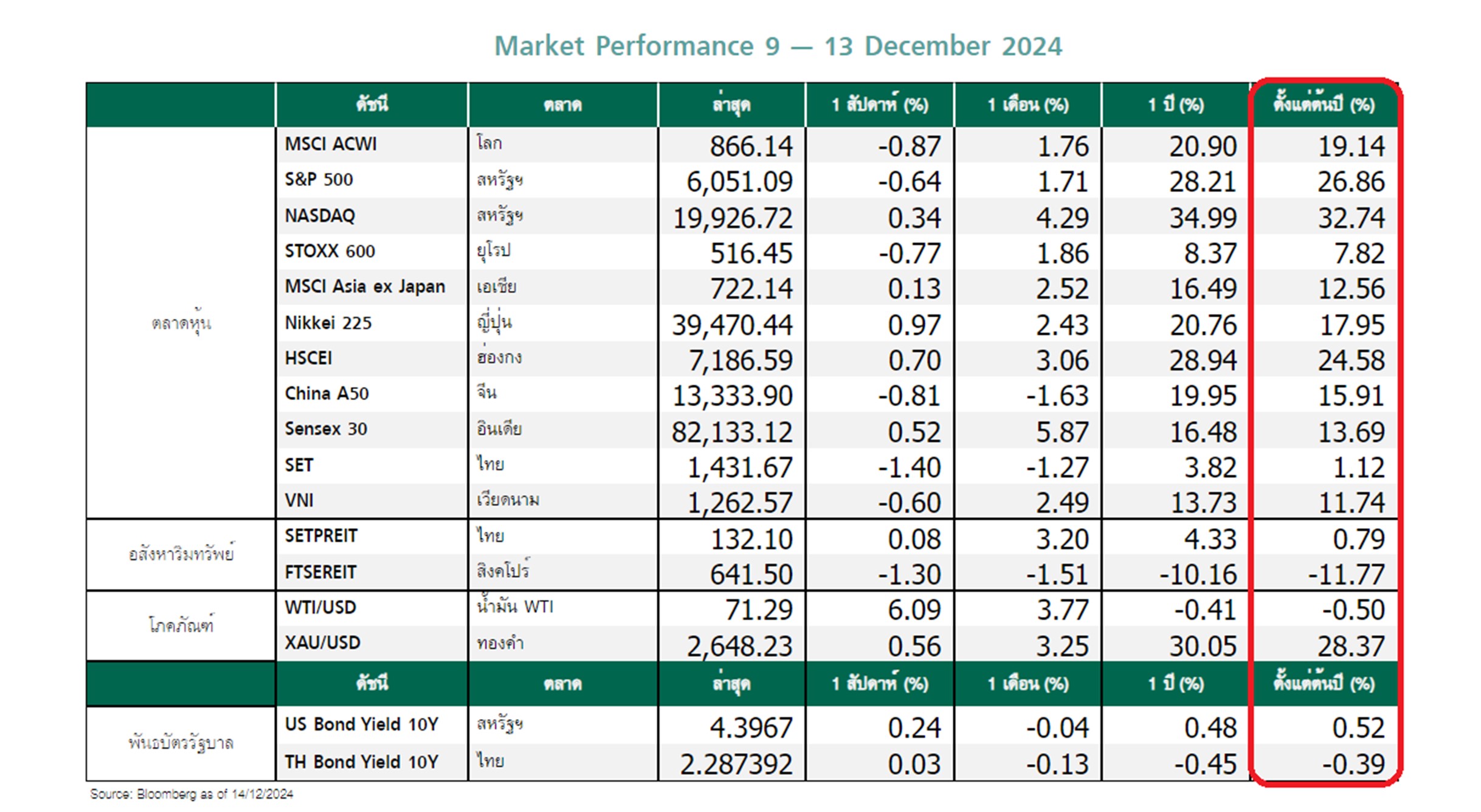Image resolution: width=1481 pixels, height=812 pixels.
Task: Click the China A50 row label
Action: pos(326,394)
